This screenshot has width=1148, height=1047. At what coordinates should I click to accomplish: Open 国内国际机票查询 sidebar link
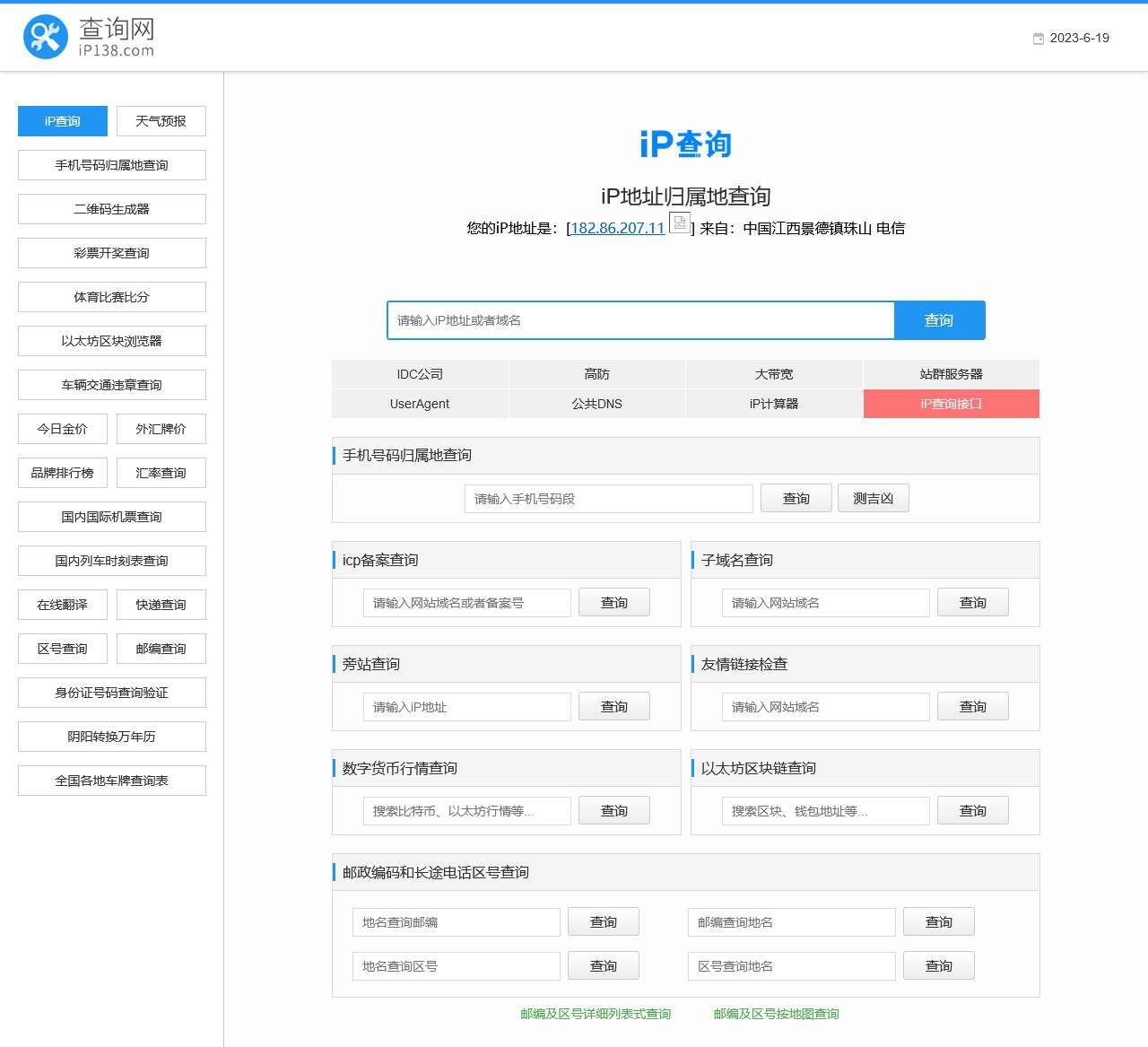pyautogui.click(x=112, y=517)
